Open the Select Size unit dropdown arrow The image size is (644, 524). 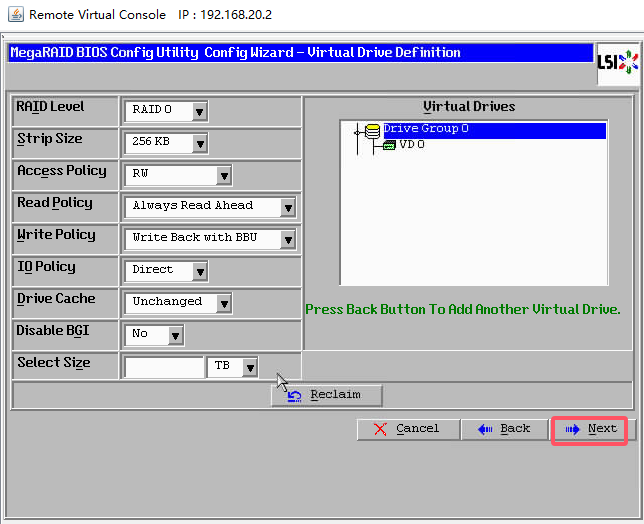click(x=250, y=368)
